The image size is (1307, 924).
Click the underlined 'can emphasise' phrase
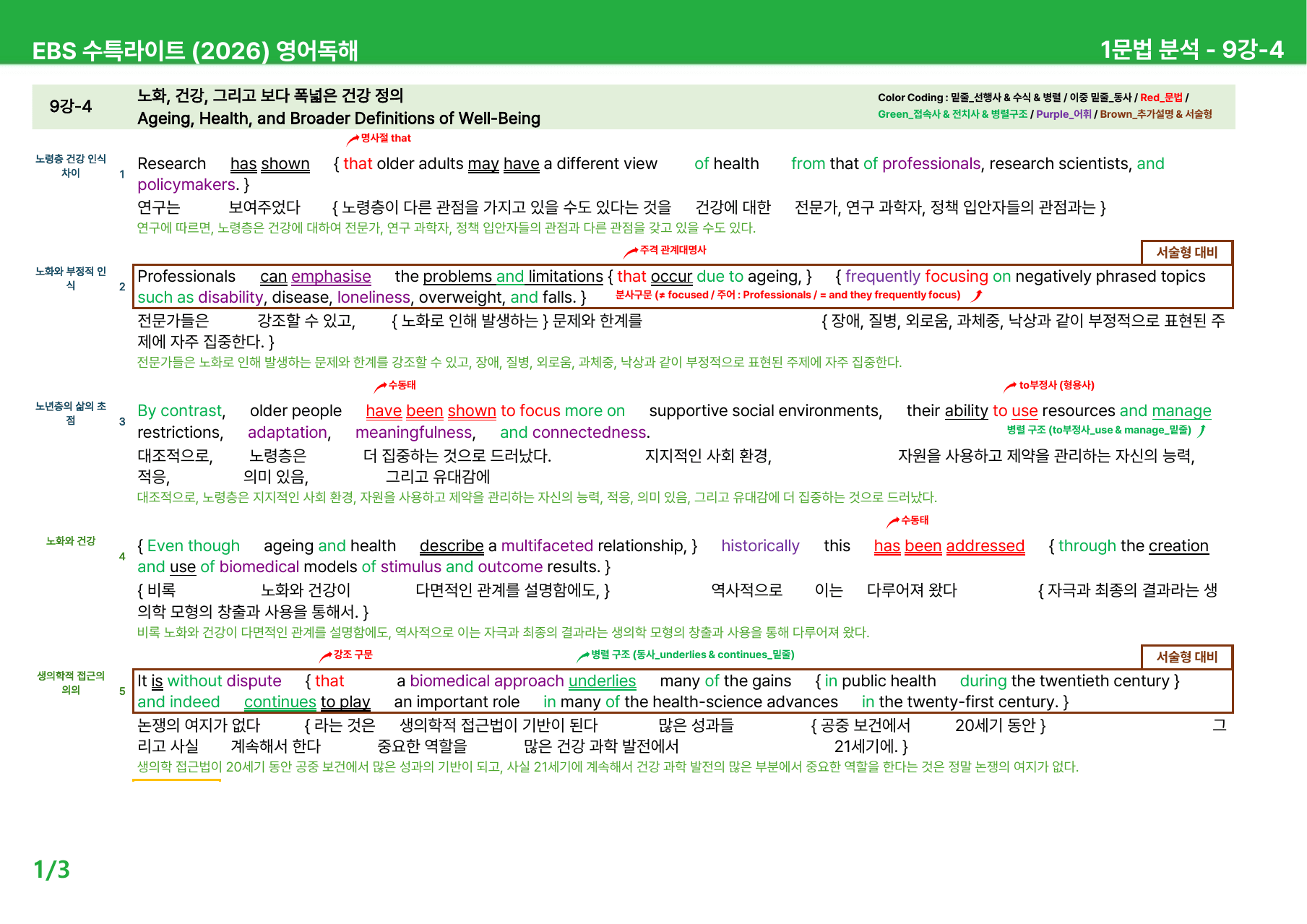click(x=315, y=277)
